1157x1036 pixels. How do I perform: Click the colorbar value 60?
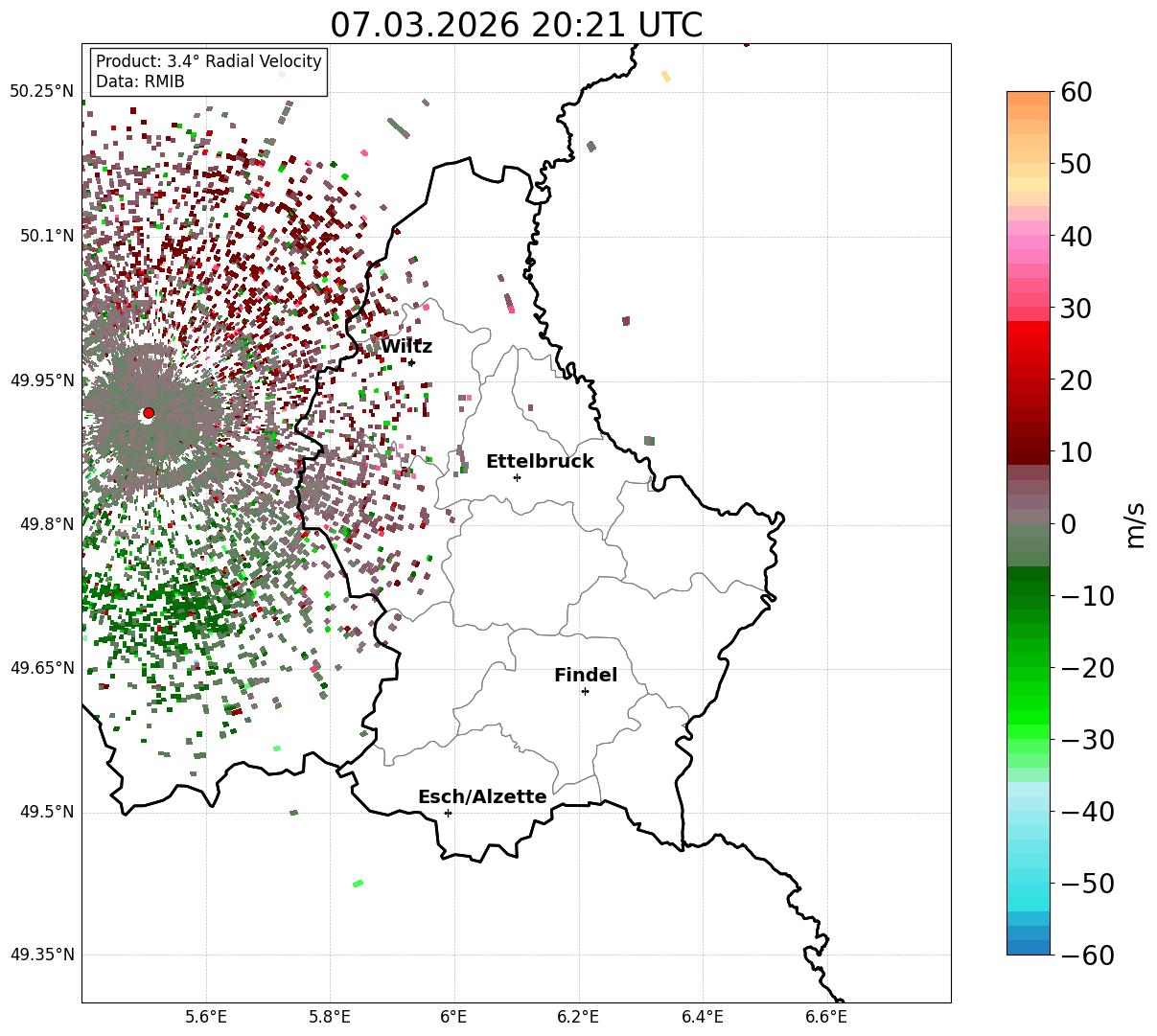click(x=1076, y=92)
